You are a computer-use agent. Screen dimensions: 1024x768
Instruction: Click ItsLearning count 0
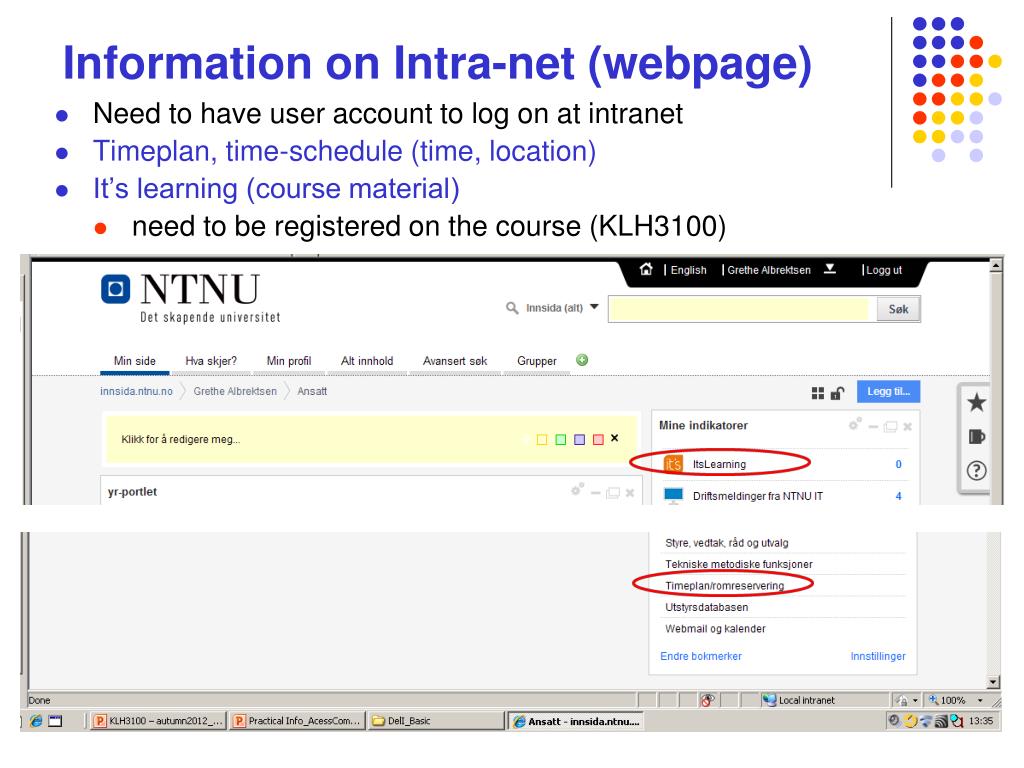[899, 464]
